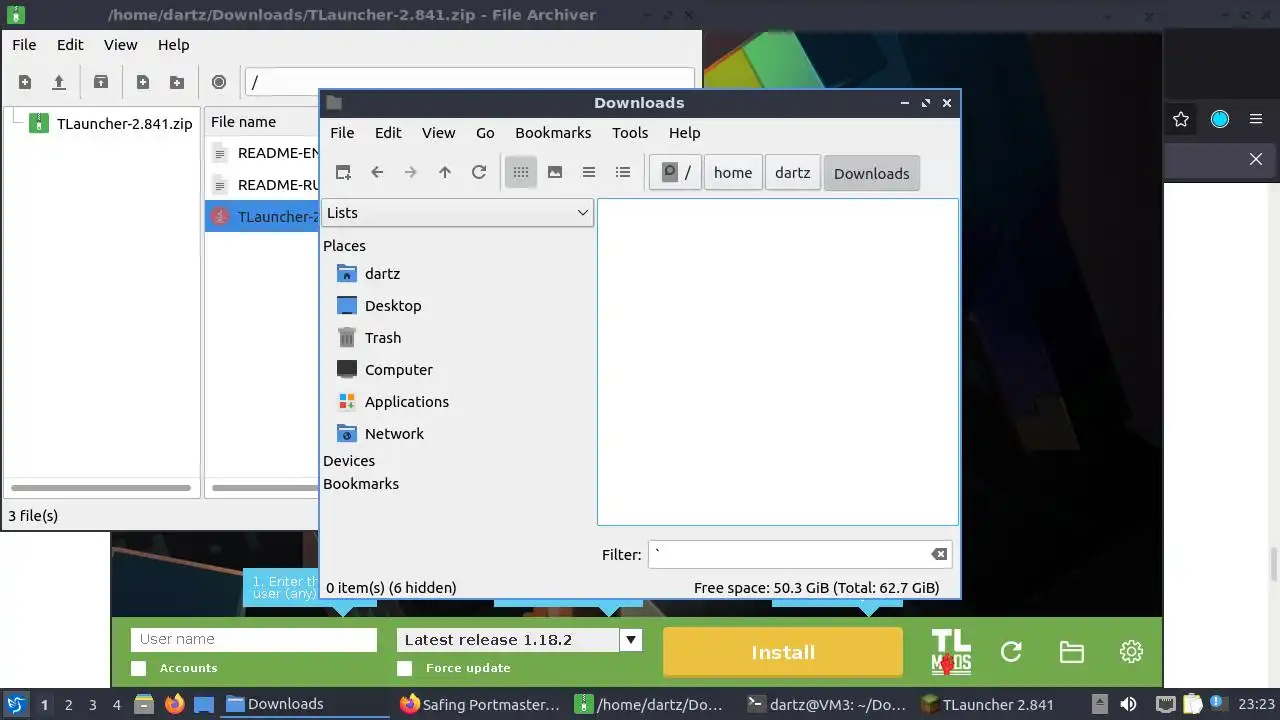Click volume speaker icon in system tray
This screenshot has height=720, width=1280.
pos(1128,704)
